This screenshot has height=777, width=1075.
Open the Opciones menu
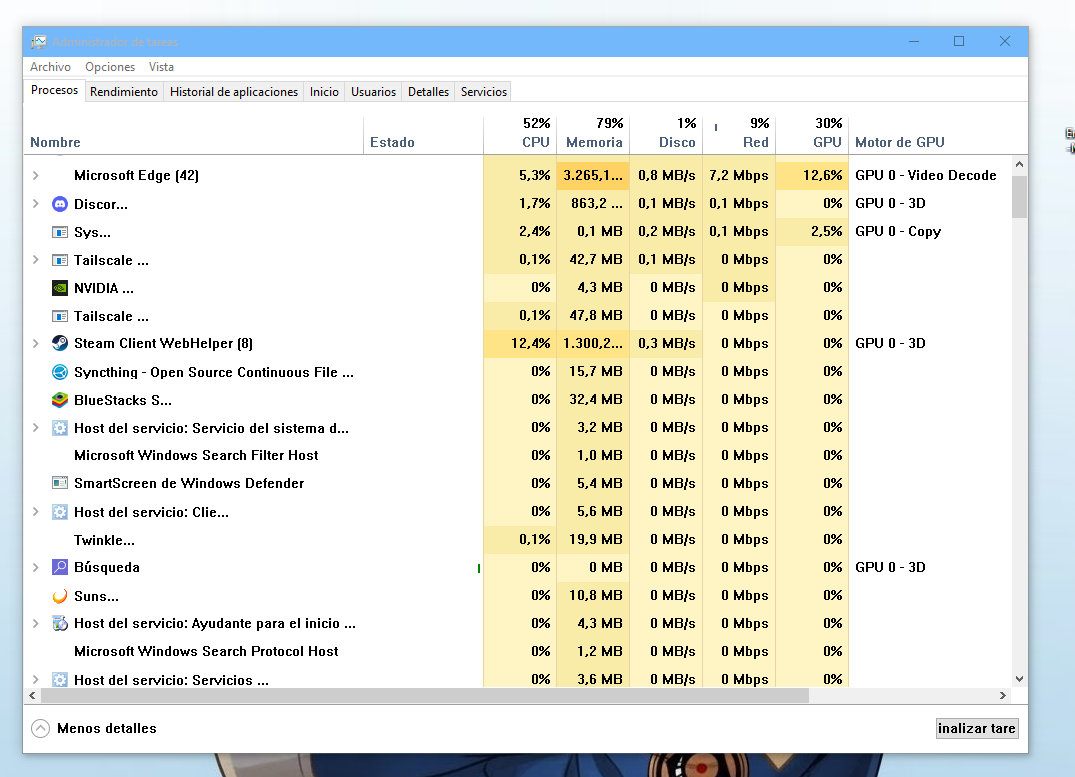coord(110,67)
